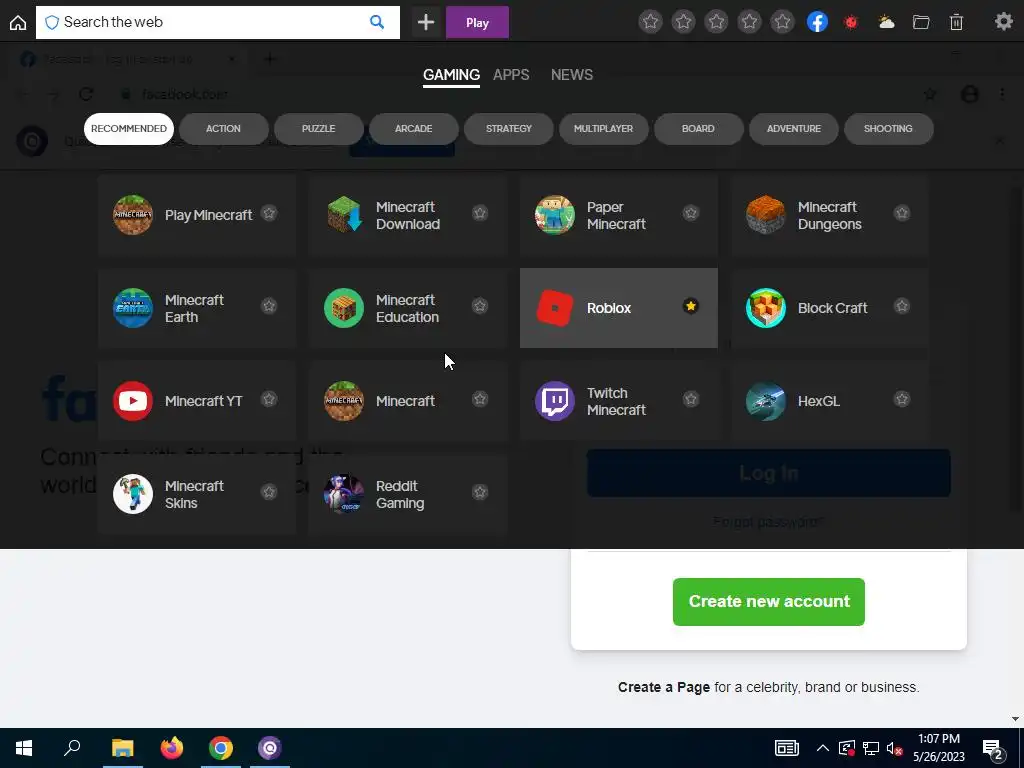
Task: Select the ADVENTURE category pill
Action: click(x=793, y=129)
